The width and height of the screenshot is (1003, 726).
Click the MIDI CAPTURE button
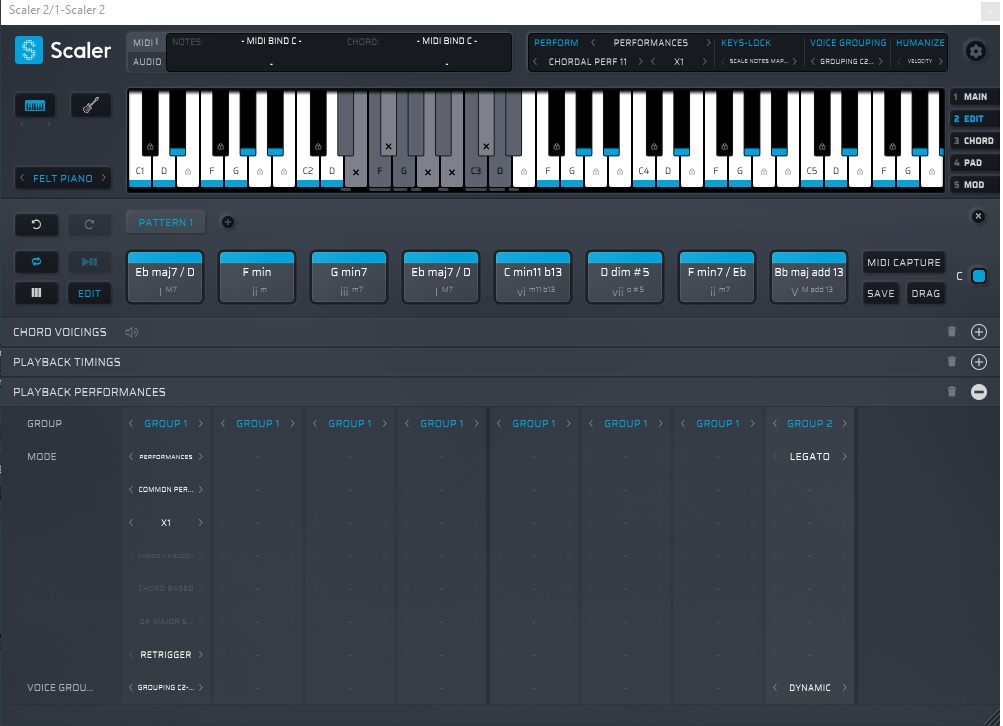click(904, 263)
